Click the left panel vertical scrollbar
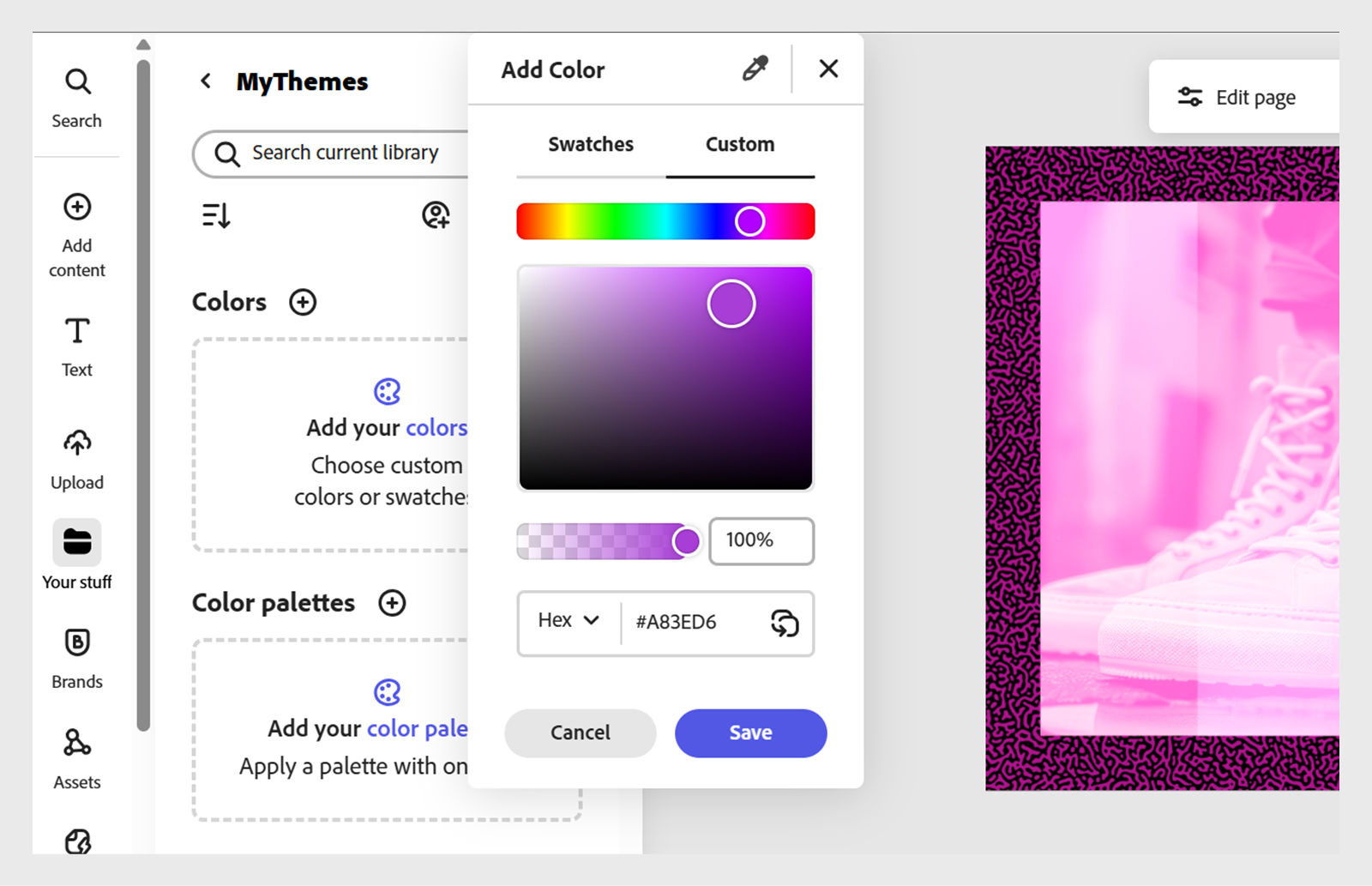Viewport: 1372px width, 886px height. point(143,395)
